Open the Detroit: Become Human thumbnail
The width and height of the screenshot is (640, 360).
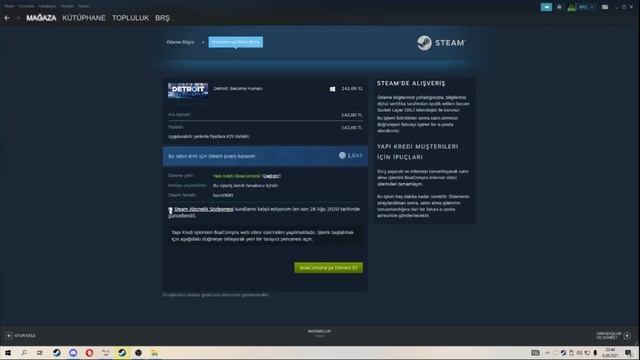click(x=188, y=90)
